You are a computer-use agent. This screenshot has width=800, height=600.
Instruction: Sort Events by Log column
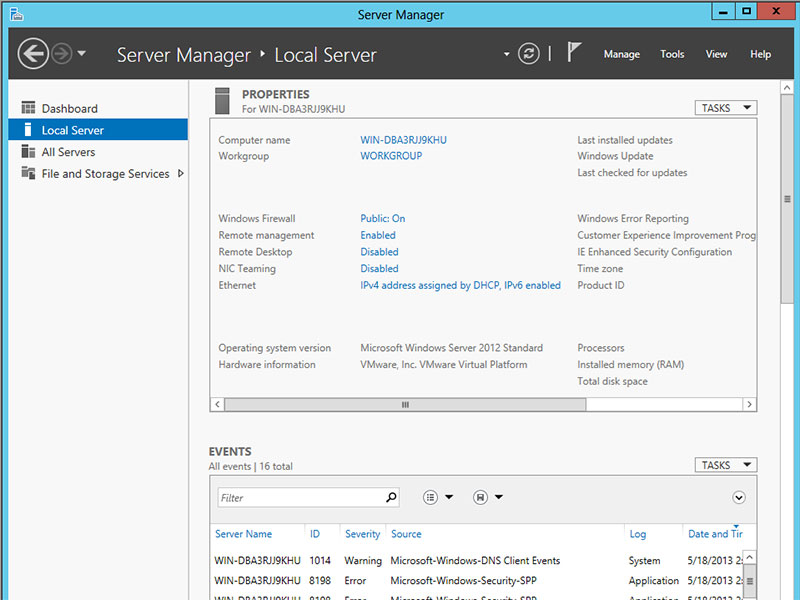(638, 534)
